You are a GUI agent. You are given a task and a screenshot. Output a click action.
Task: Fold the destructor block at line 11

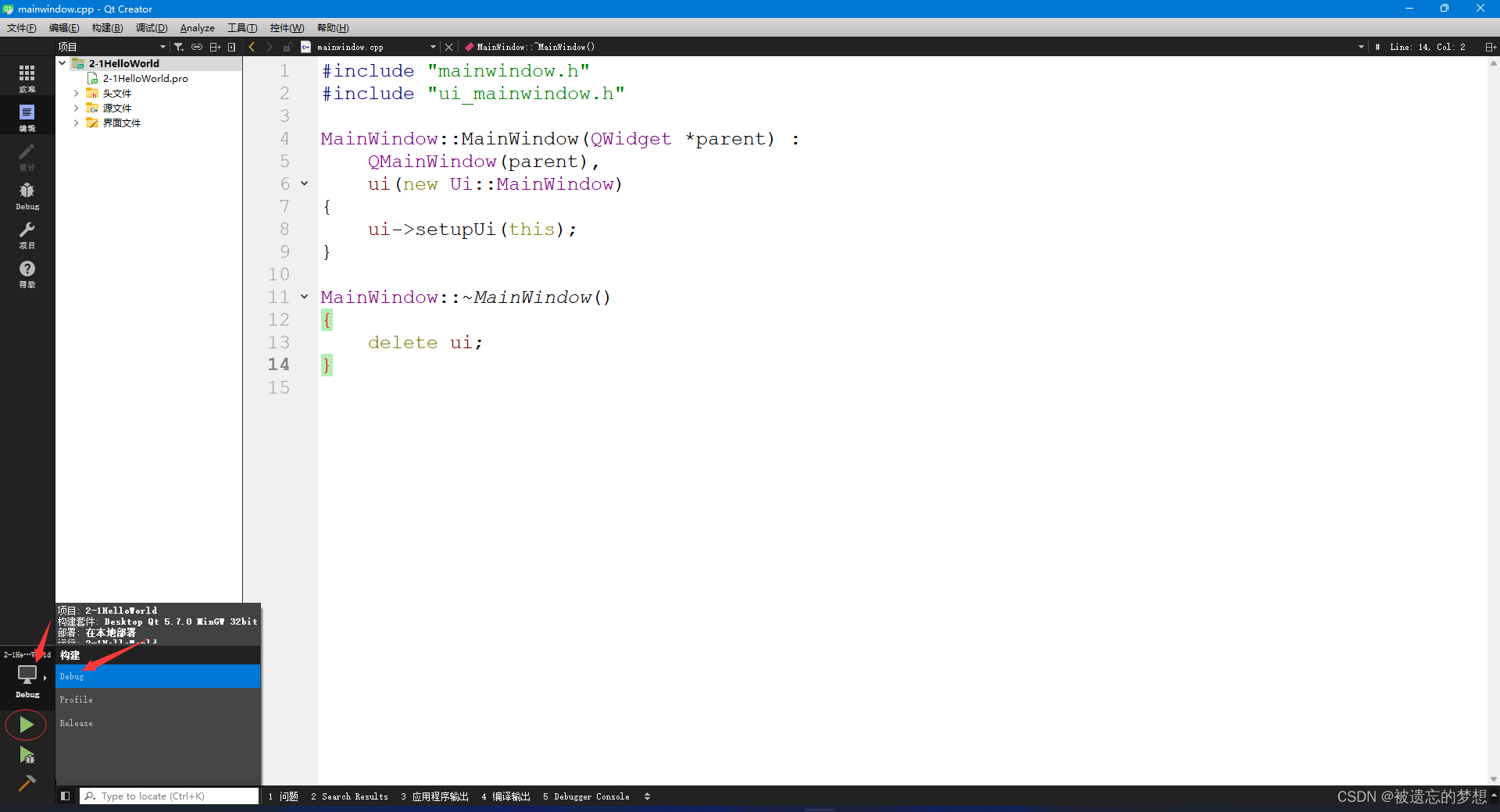click(305, 297)
